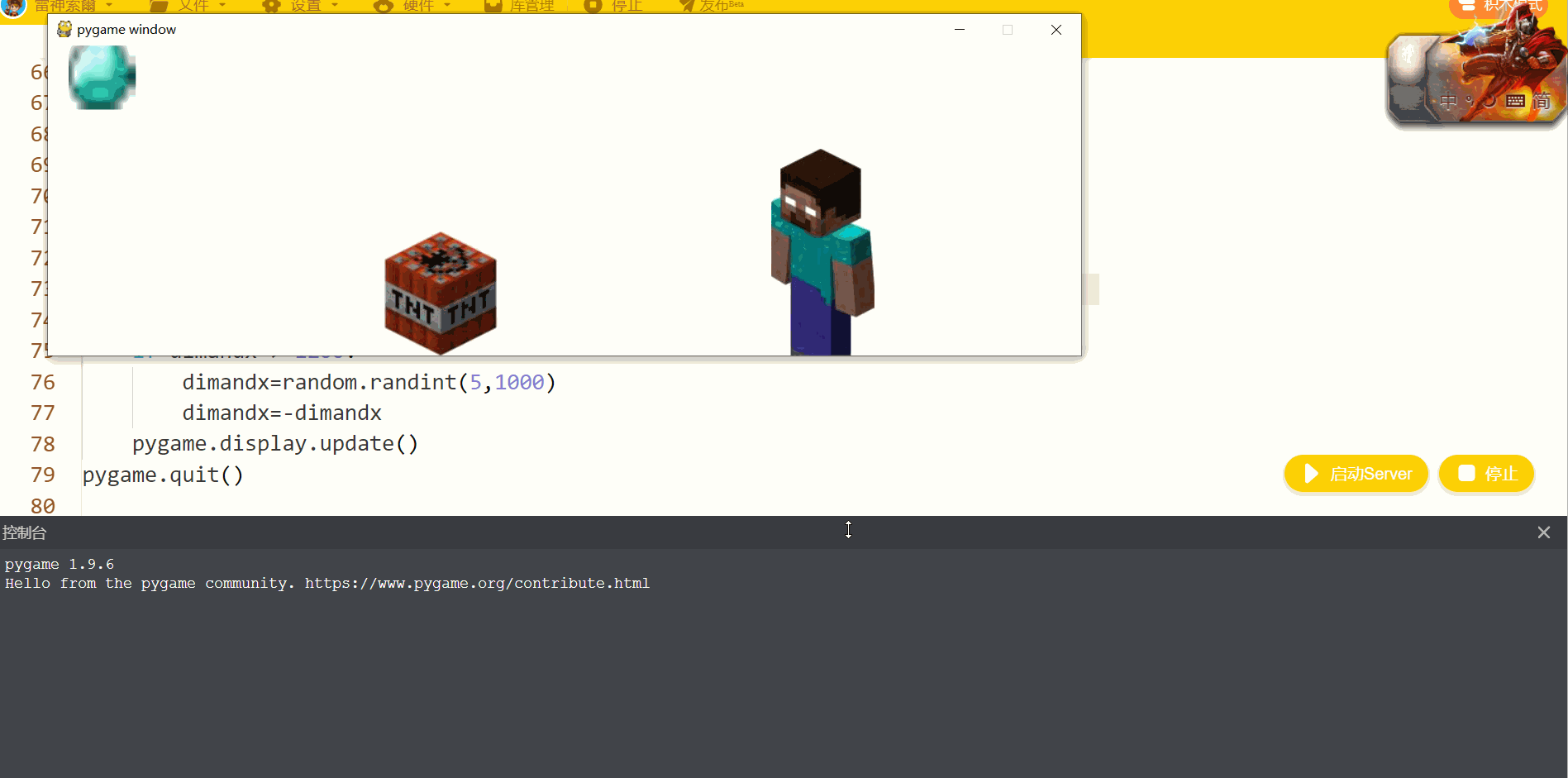Open the 设置 menu
Viewport: 1568px width, 778px height.
[x=301, y=6]
